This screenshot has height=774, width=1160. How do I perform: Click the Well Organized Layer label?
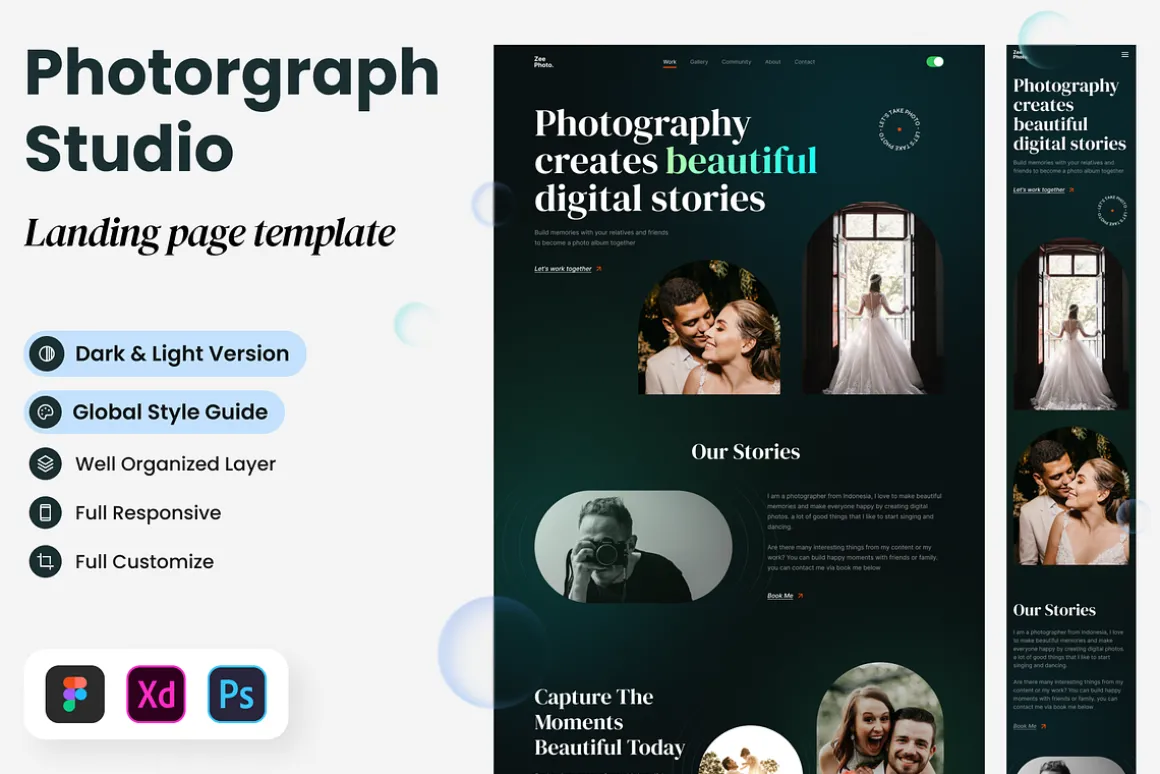coord(175,464)
